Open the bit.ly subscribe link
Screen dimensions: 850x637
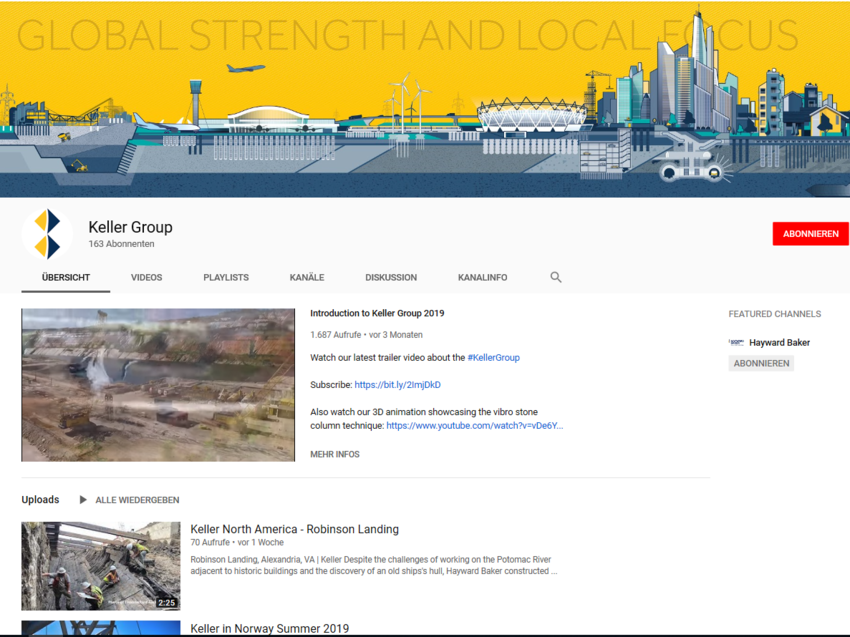click(x=397, y=385)
